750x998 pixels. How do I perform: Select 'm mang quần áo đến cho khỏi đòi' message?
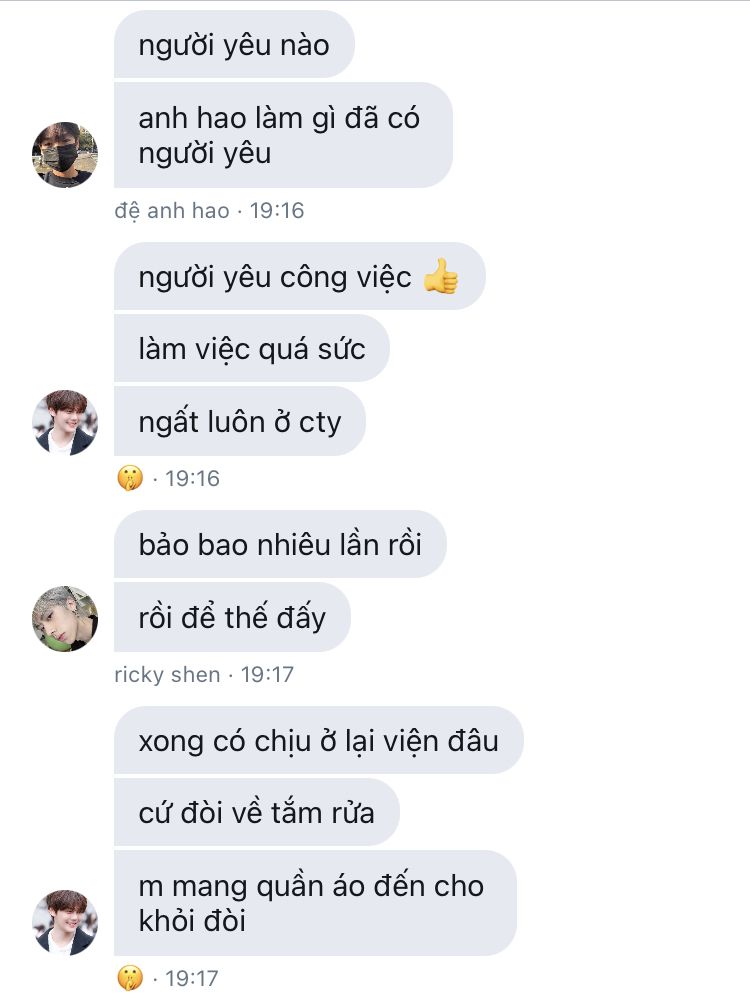coord(315,903)
